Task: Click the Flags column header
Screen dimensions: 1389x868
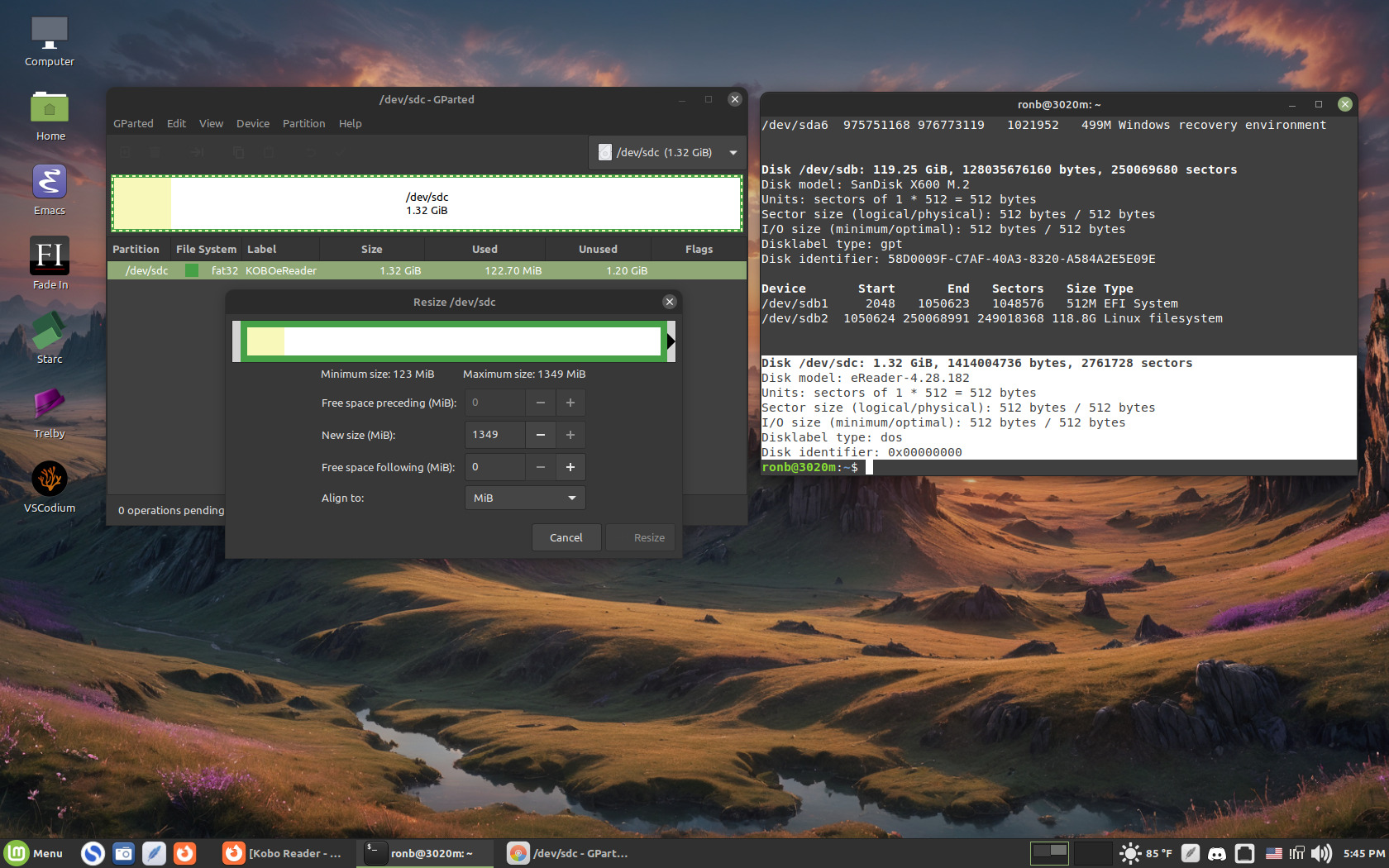Action: pos(699,249)
